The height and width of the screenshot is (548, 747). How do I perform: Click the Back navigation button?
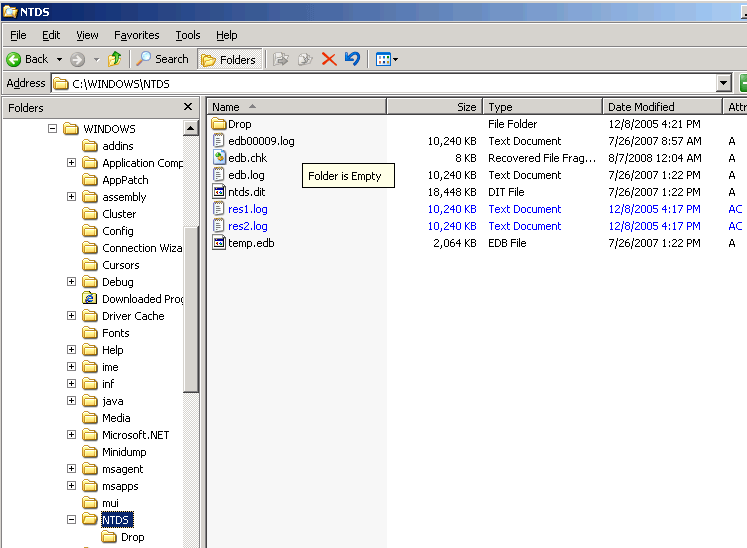(28, 59)
